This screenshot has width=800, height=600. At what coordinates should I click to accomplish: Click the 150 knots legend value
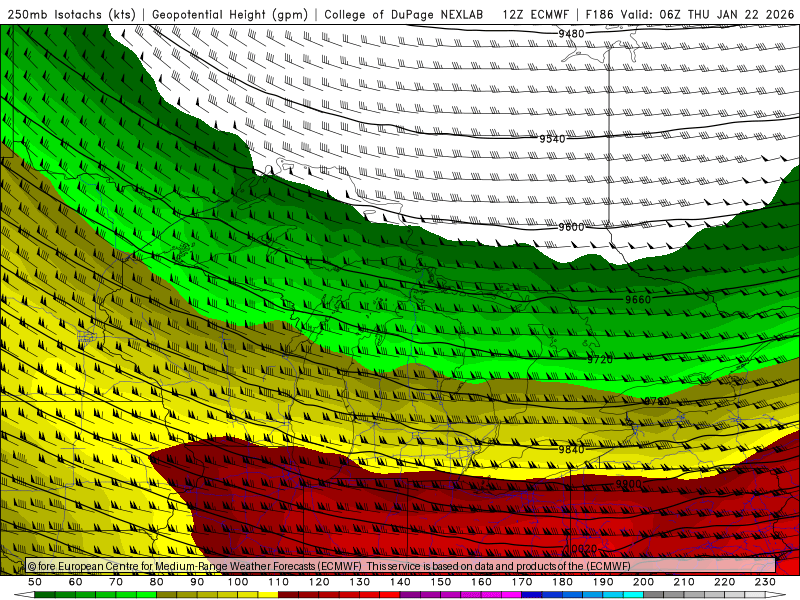click(x=441, y=582)
